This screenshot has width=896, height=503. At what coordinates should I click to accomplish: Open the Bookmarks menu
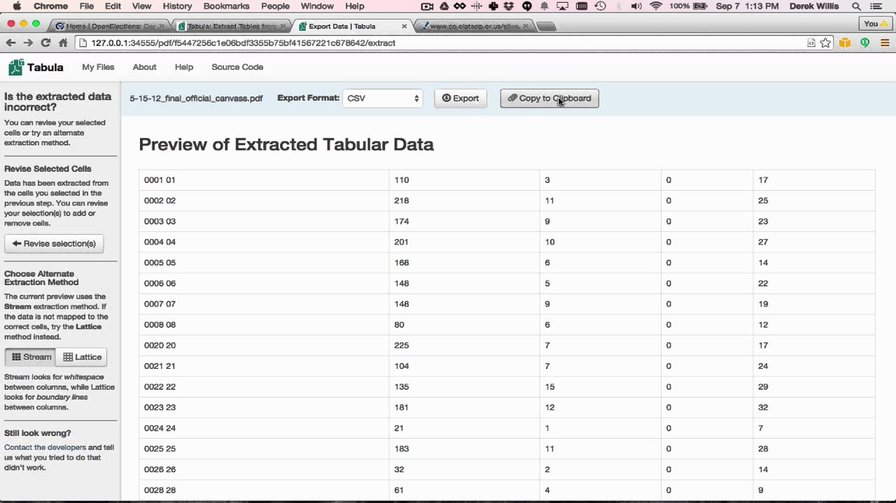[226, 6]
